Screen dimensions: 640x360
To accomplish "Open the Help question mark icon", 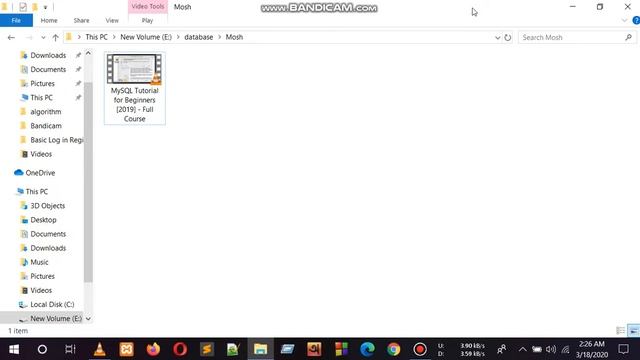I will [x=636, y=20].
